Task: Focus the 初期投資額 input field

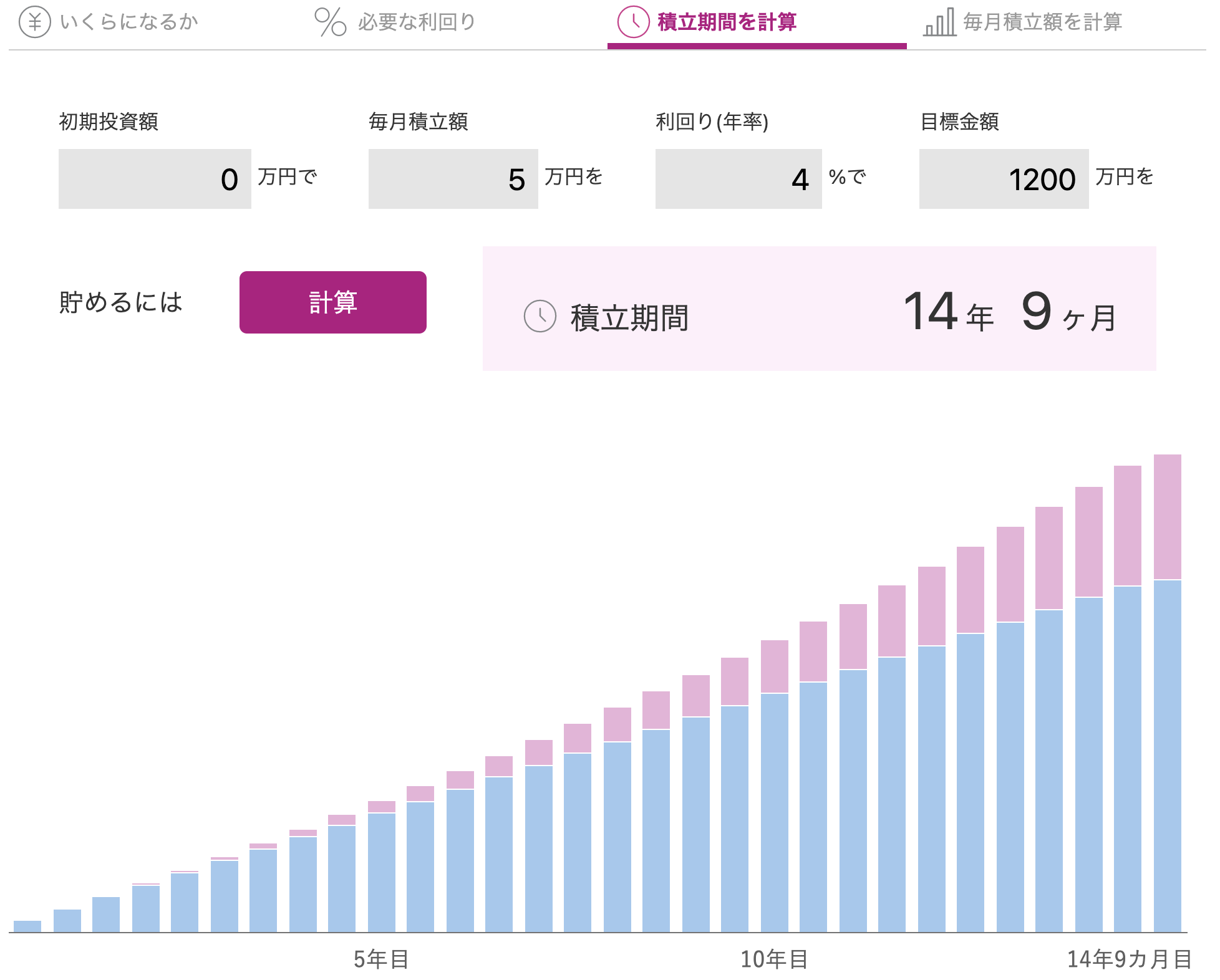Action: click(155, 179)
